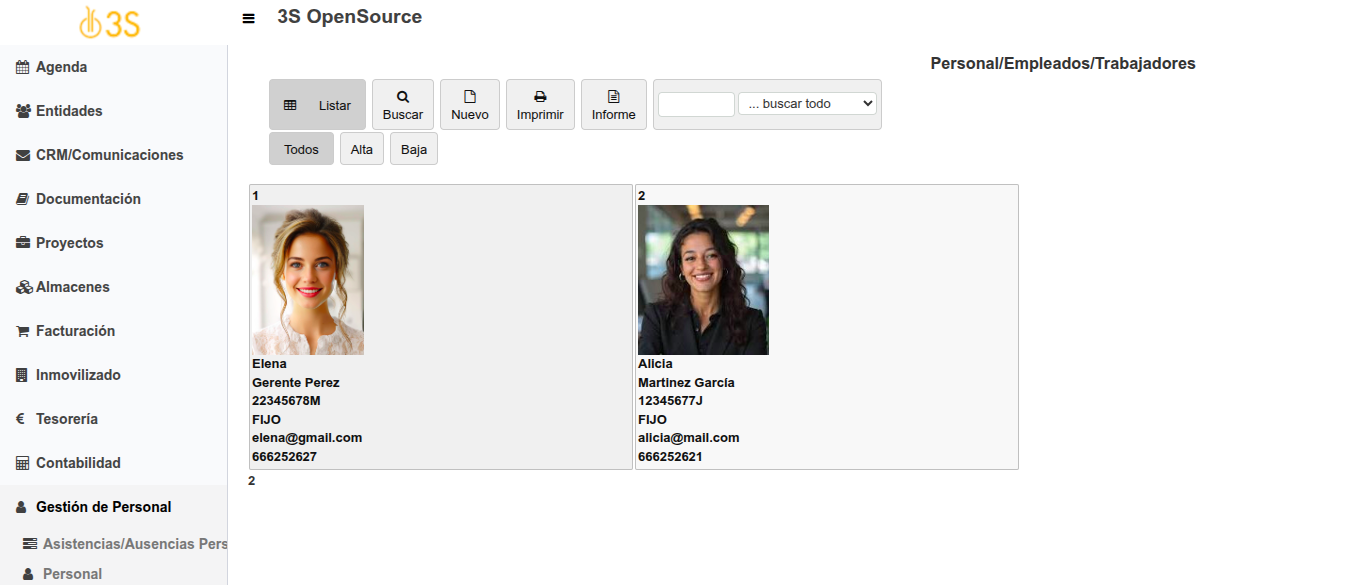Click Elena's employee photo
Image resolution: width=1371 pixels, height=585 pixels.
[x=308, y=280]
